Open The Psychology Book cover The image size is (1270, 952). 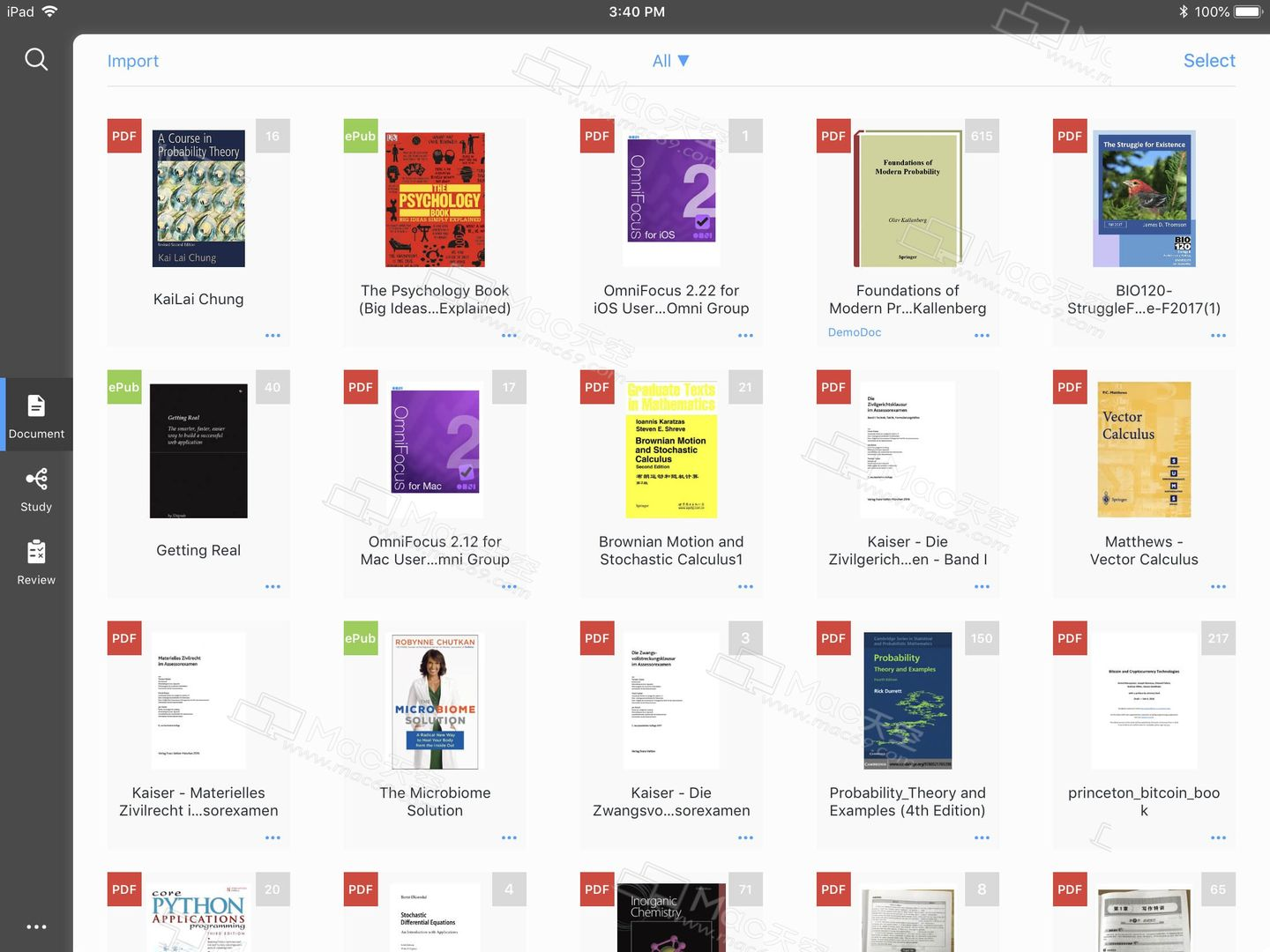coord(435,199)
